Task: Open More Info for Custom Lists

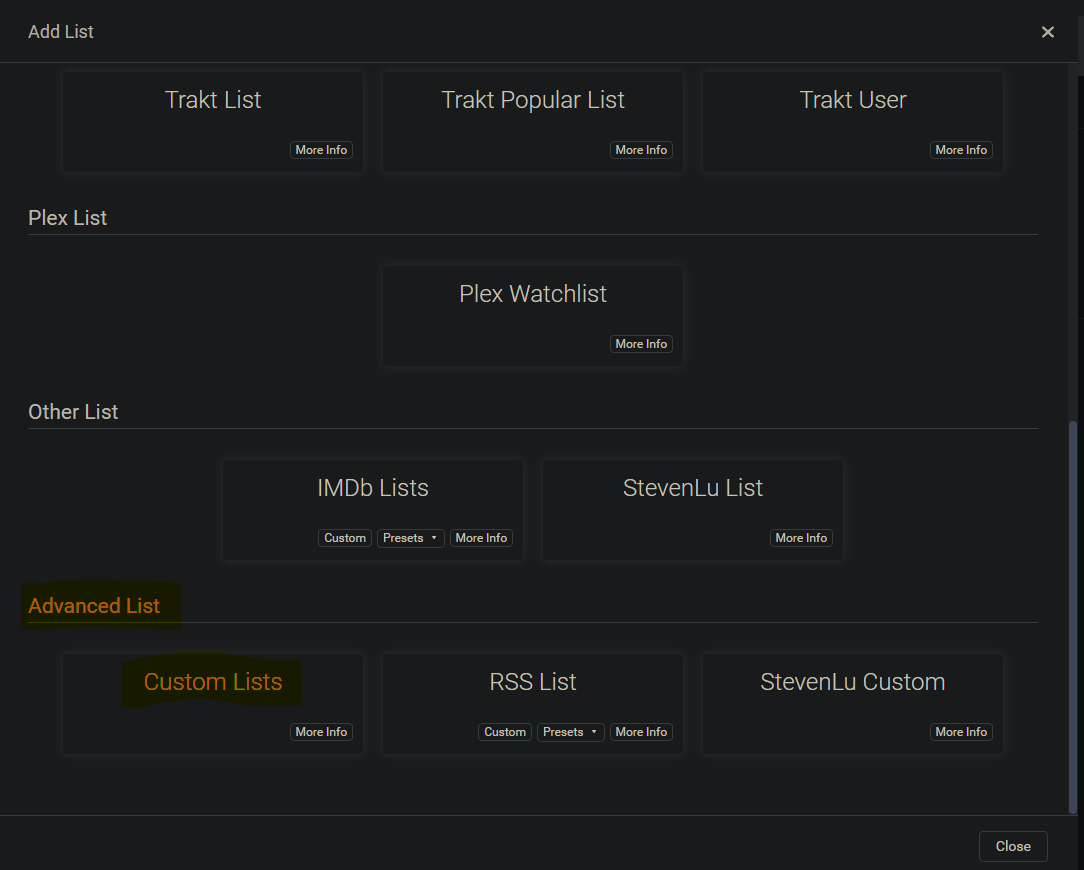Action: [x=321, y=732]
